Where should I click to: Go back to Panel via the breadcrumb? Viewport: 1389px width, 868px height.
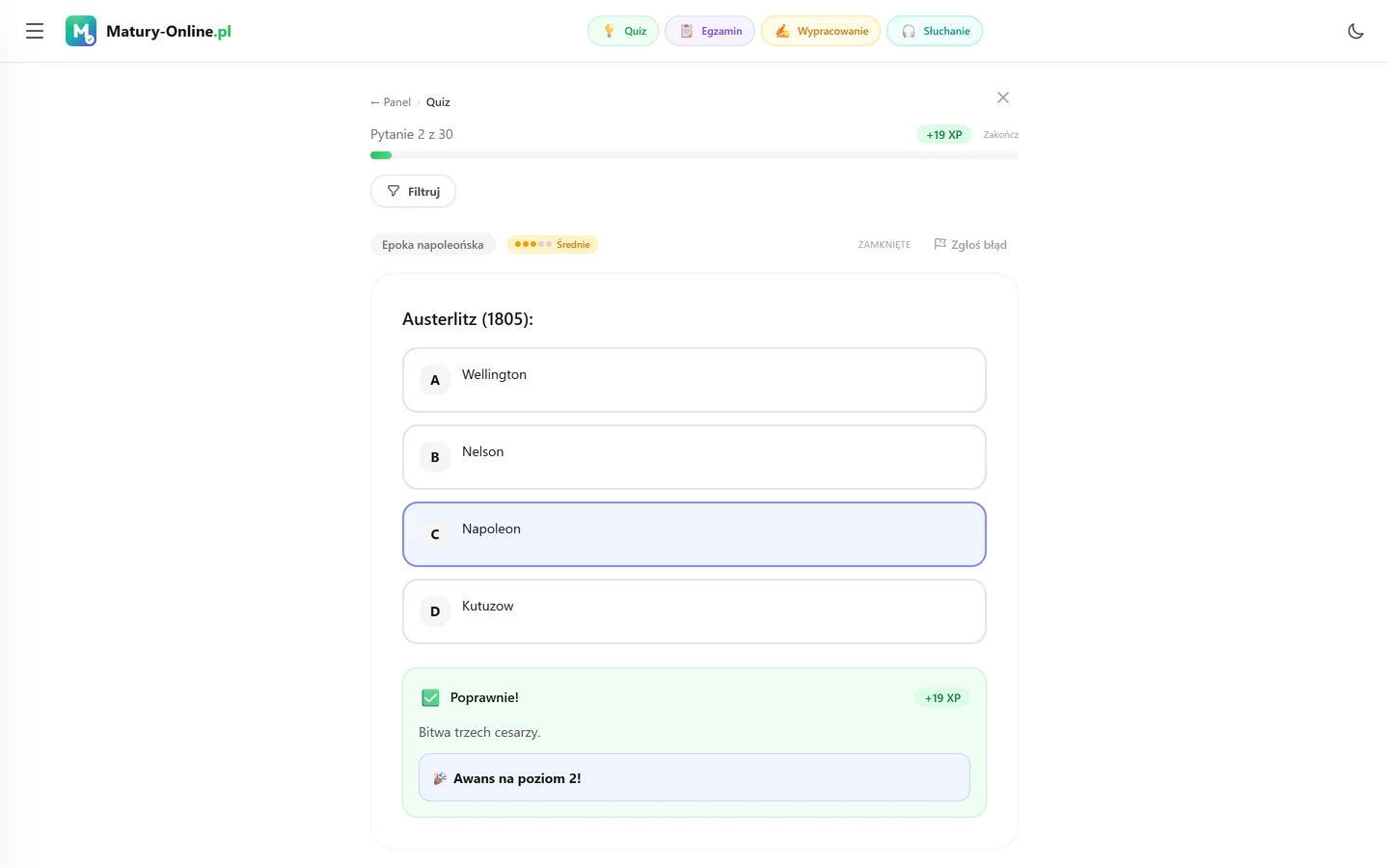point(391,102)
